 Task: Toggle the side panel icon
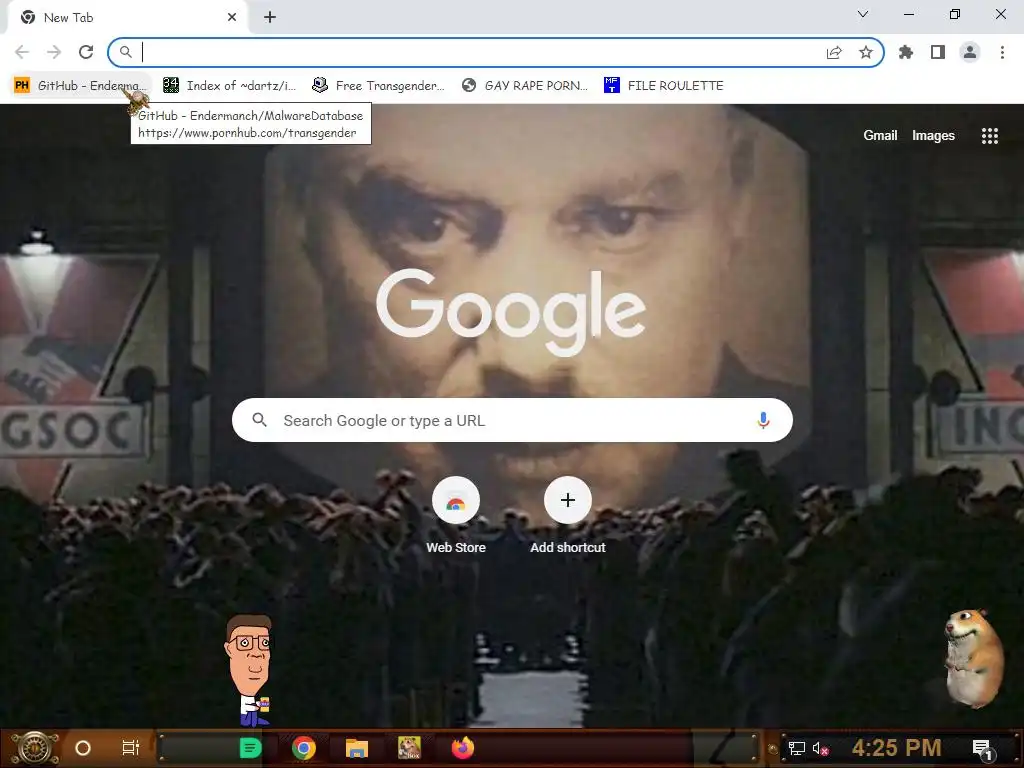click(x=938, y=52)
